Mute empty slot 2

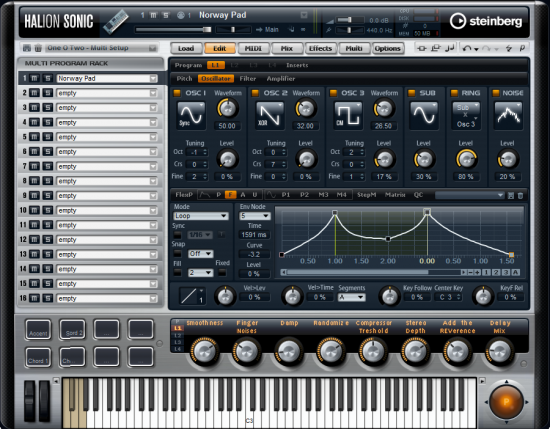[34, 93]
